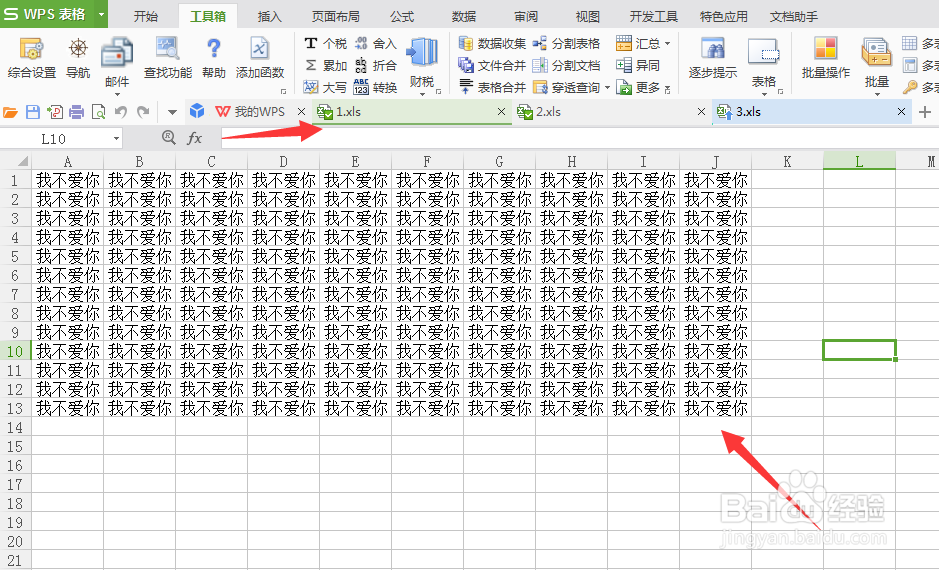Select column K header
This screenshot has height=570, width=939.
[x=787, y=160]
